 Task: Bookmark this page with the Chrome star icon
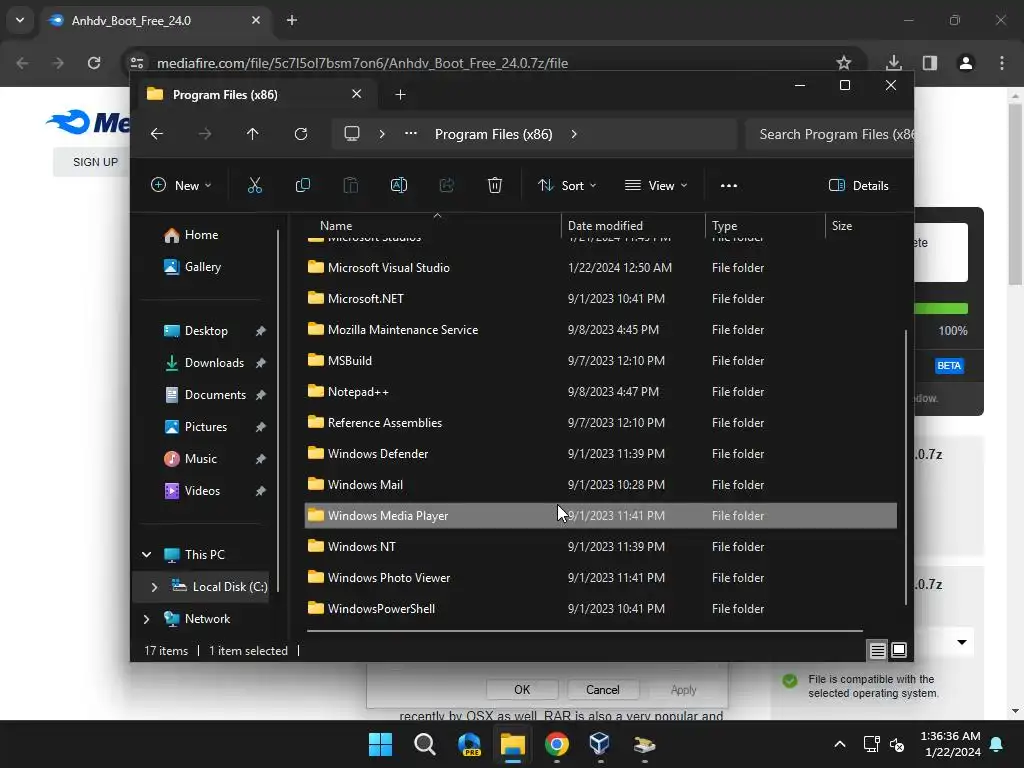pyautogui.click(x=844, y=63)
